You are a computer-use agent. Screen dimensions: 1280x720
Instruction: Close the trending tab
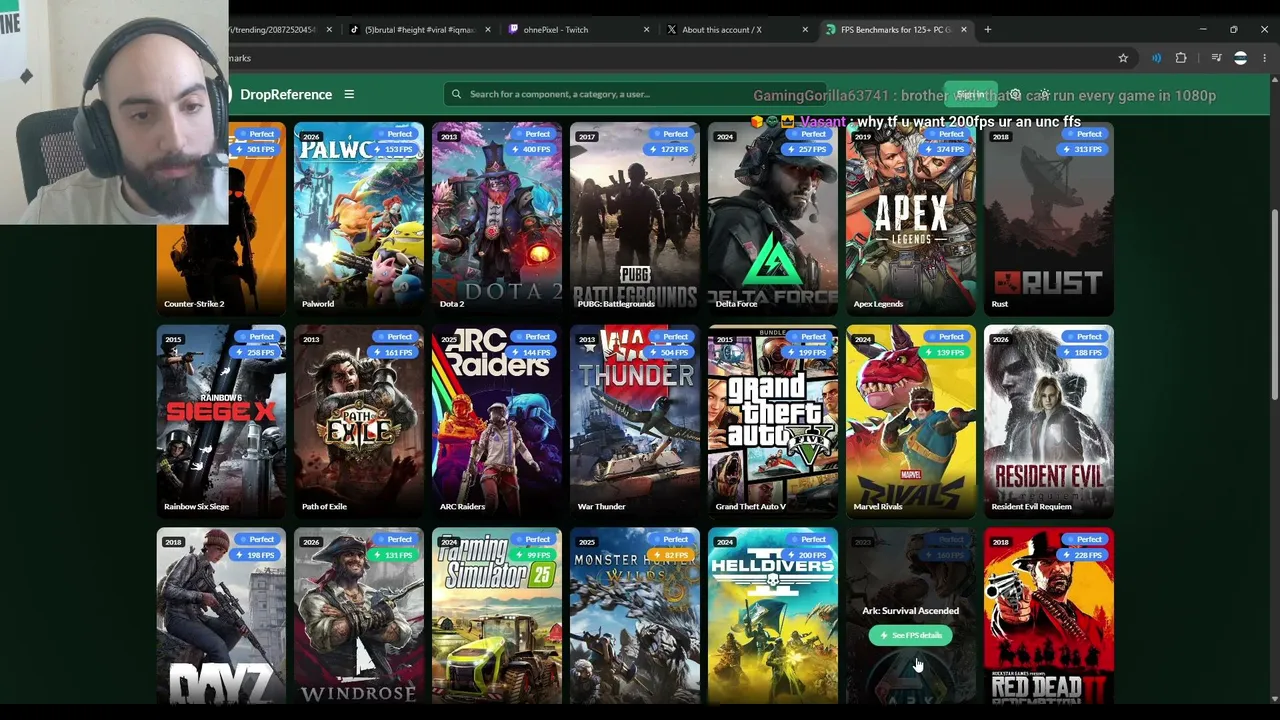(x=329, y=30)
